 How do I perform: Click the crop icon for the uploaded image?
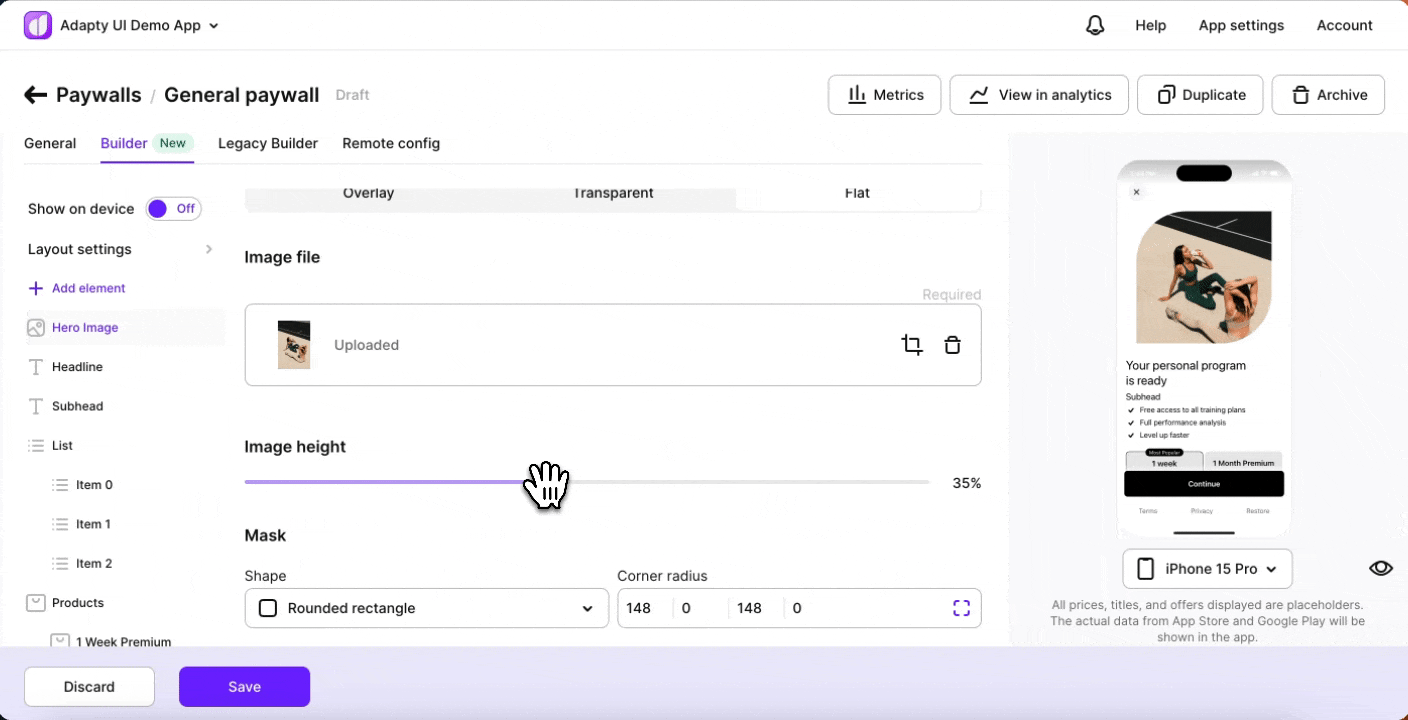(911, 345)
